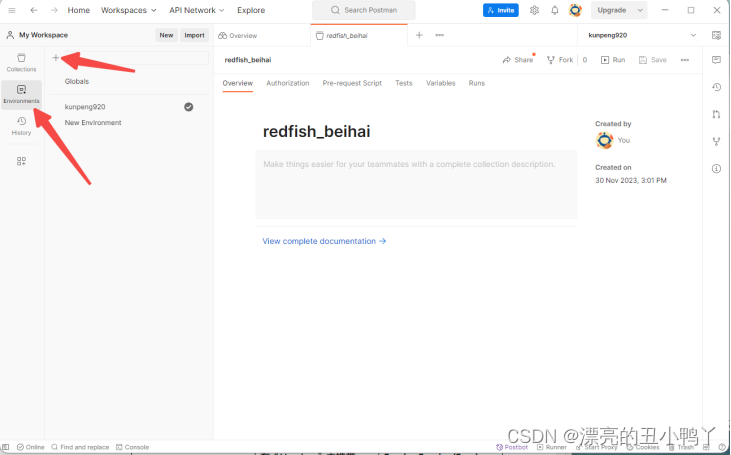Open Cookies in the status bar
This screenshot has width=731, height=455.
pos(643,447)
